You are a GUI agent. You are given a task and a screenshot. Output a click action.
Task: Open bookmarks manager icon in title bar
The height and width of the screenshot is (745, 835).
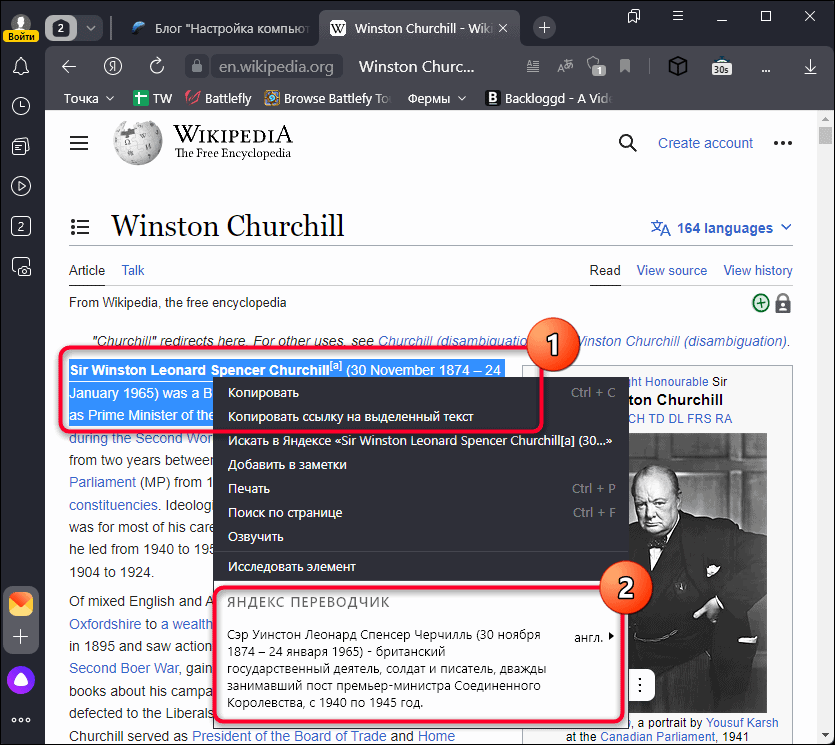pyautogui.click(x=634, y=16)
